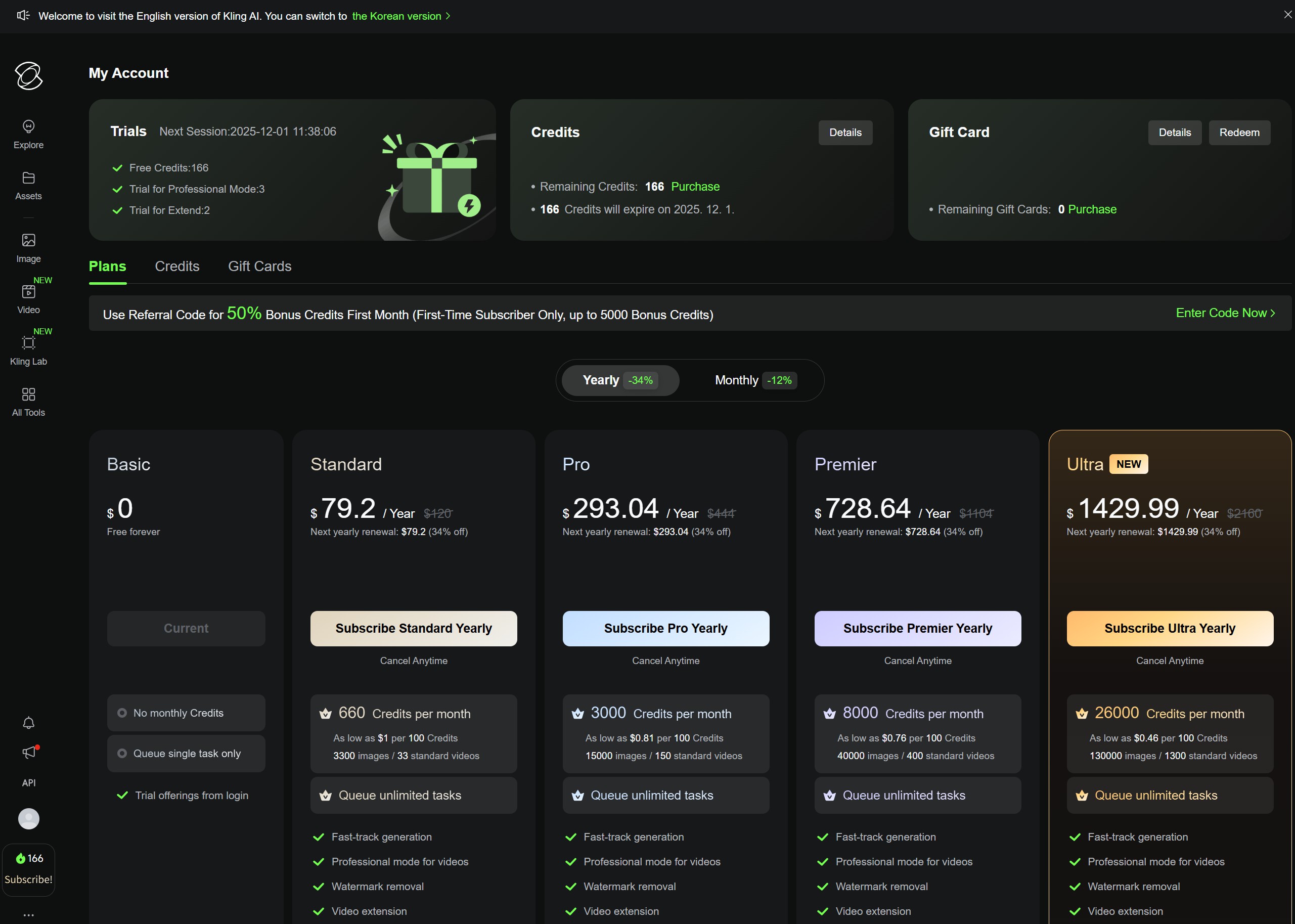Purchase more remaining credits
The height and width of the screenshot is (924, 1295).
695,186
